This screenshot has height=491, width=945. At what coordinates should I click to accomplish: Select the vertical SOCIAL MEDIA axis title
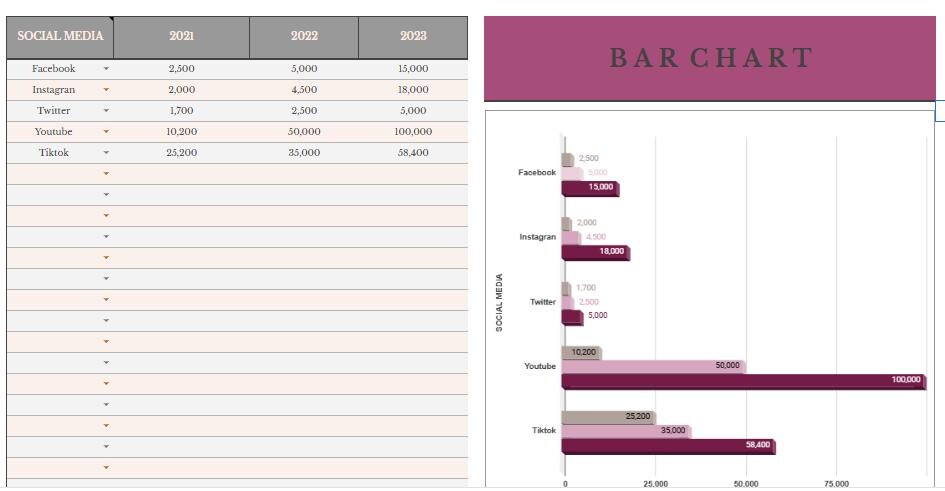tap(499, 302)
